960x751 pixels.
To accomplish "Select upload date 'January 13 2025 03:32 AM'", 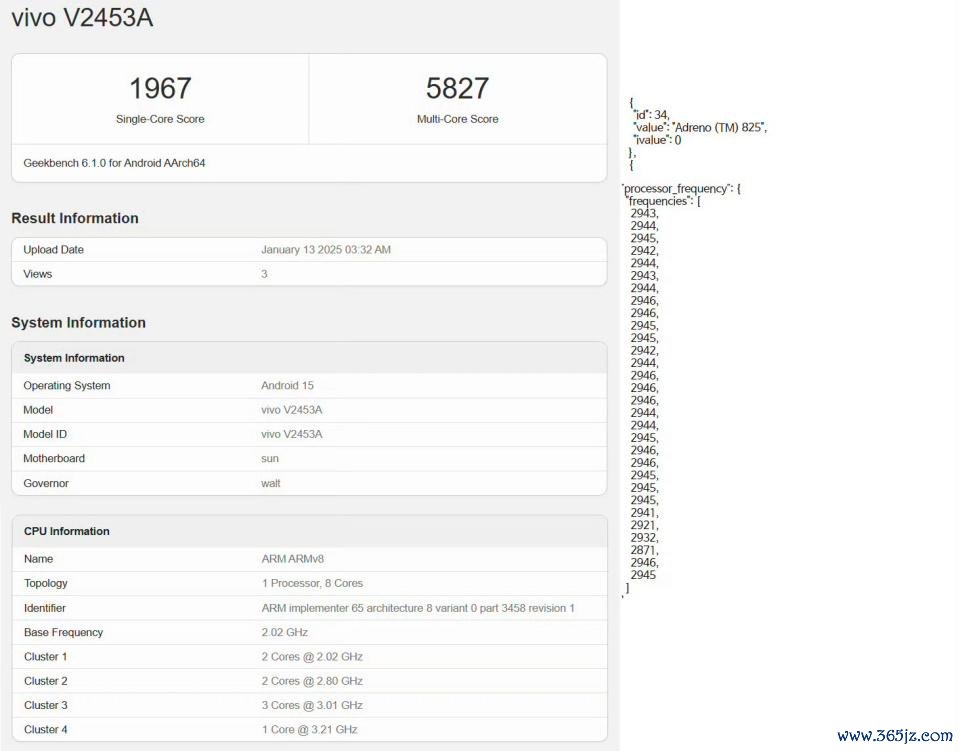I will (326, 250).
